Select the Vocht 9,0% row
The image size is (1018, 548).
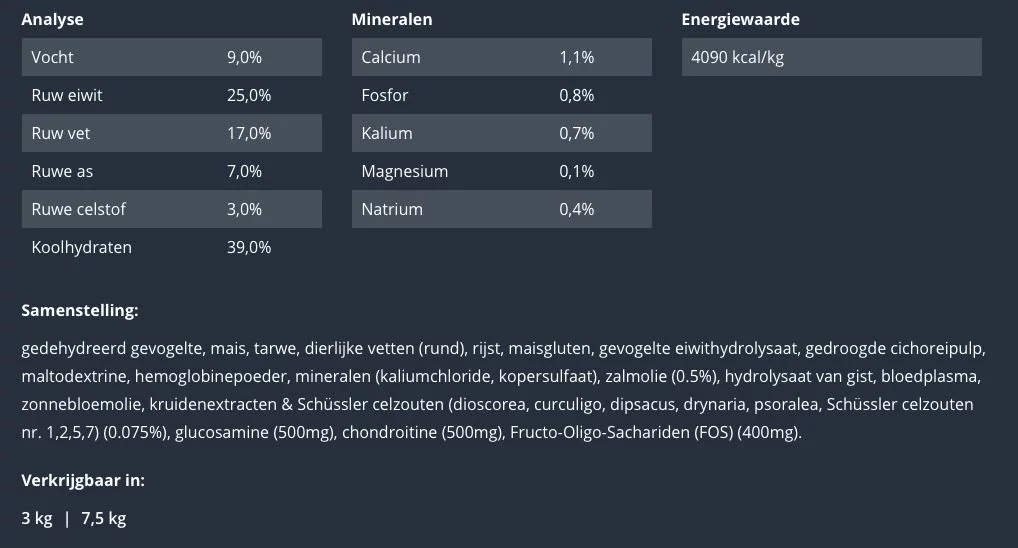tap(171, 57)
